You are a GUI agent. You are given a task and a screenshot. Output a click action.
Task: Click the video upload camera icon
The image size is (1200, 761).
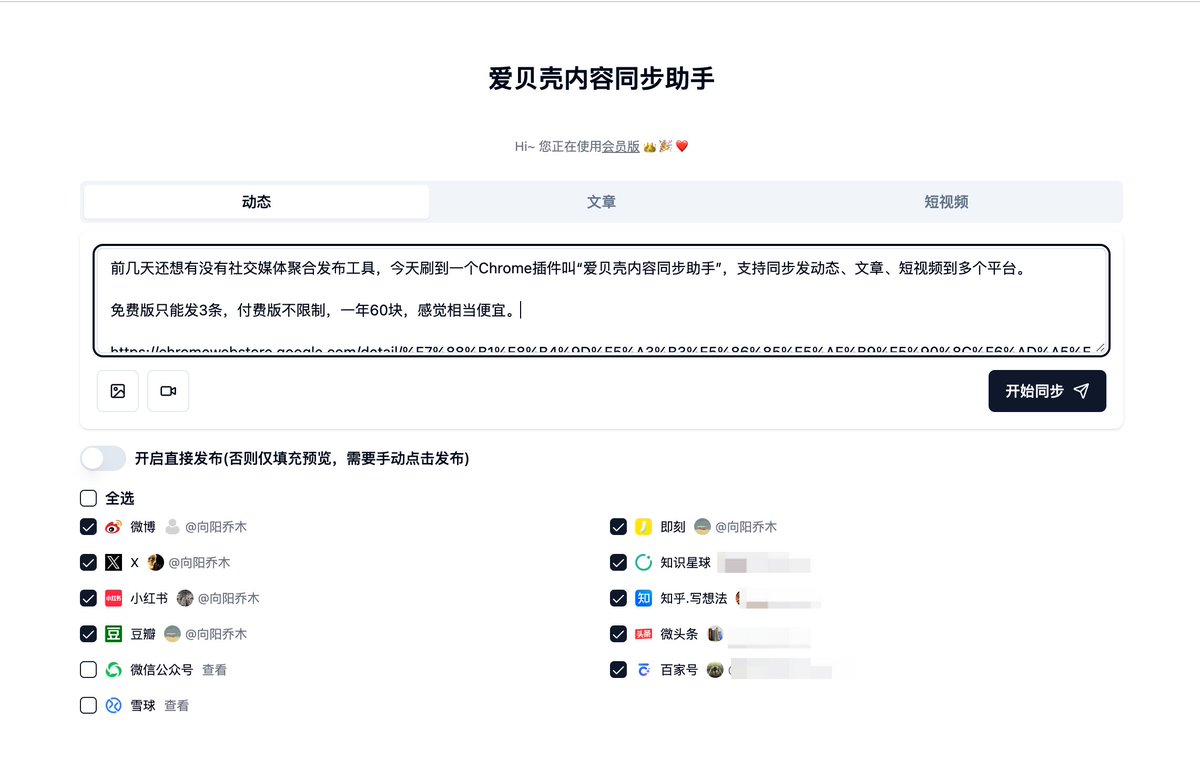pos(168,391)
